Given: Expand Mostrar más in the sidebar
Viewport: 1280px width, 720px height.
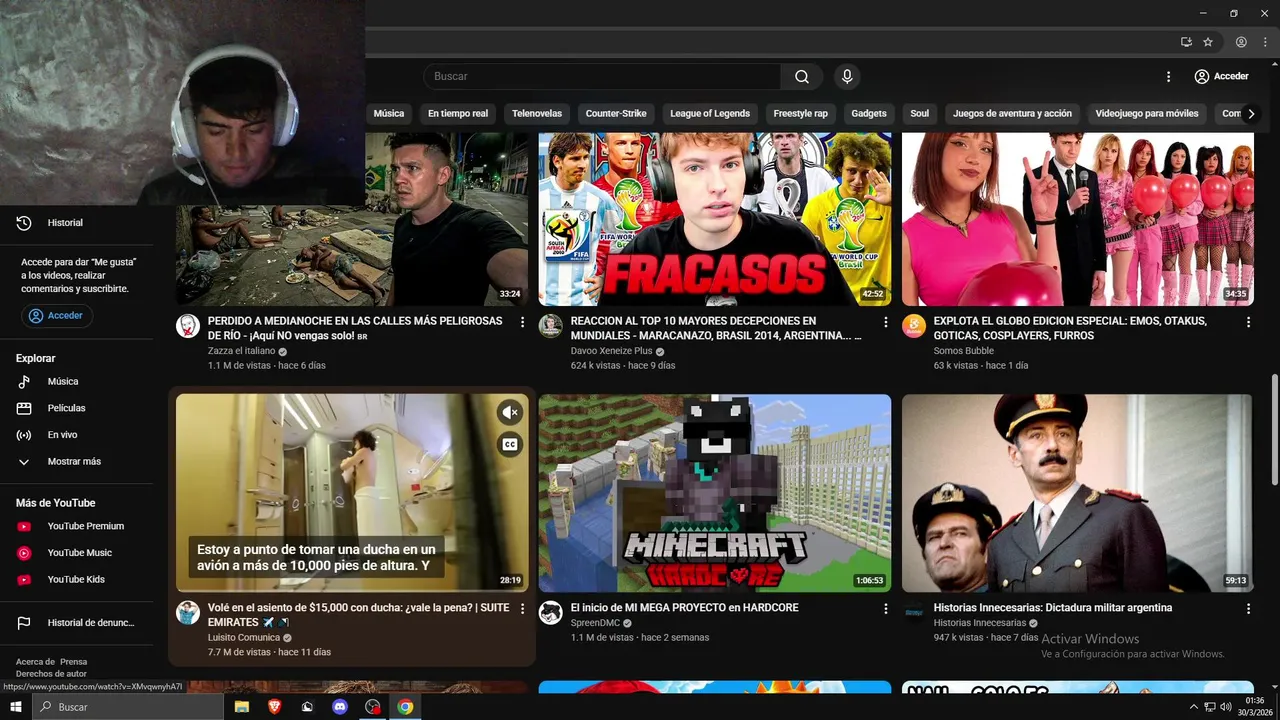Looking at the screenshot, I should point(76,462).
